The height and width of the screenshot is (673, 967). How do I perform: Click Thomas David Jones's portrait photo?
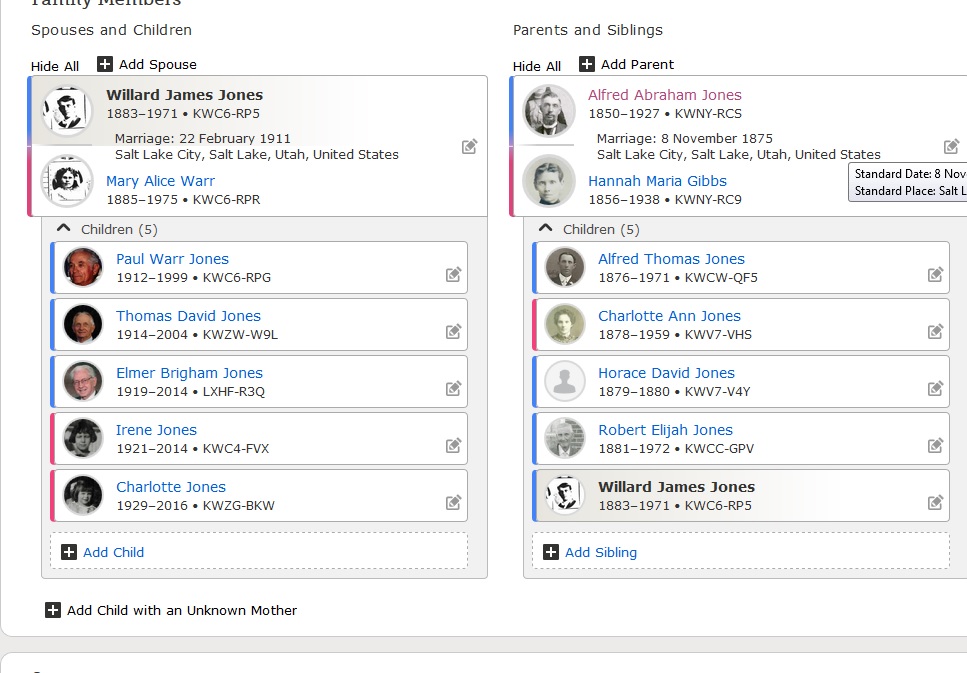click(x=83, y=324)
